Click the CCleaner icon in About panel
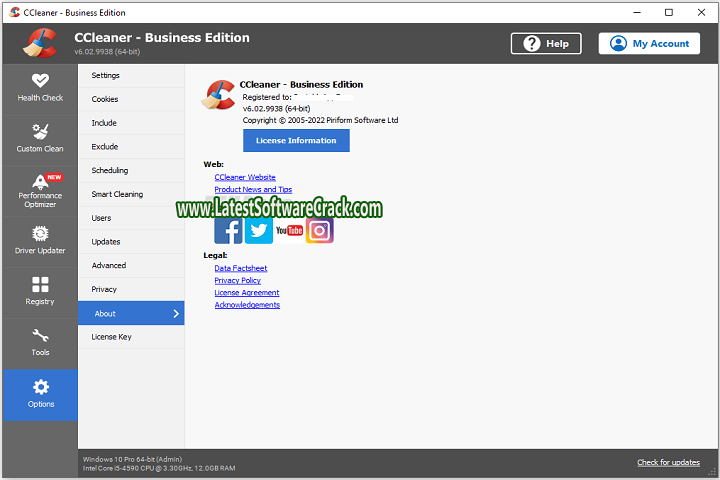Image resolution: width=720 pixels, height=480 pixels. point(218,95)
